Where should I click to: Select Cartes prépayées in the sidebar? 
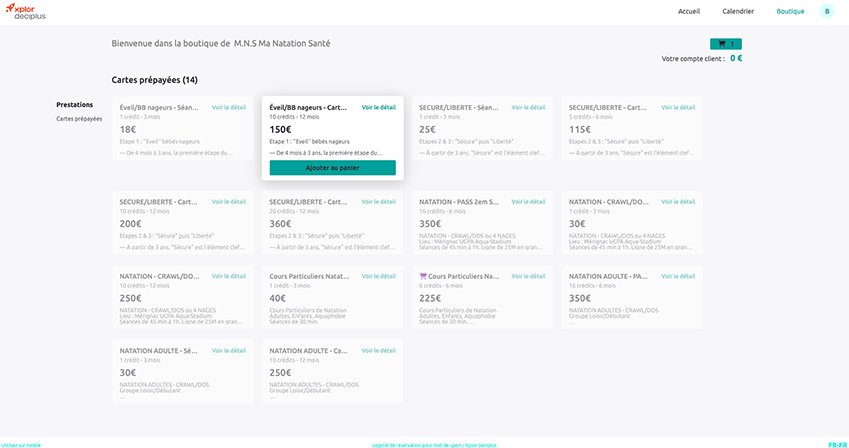click(79, 118)
